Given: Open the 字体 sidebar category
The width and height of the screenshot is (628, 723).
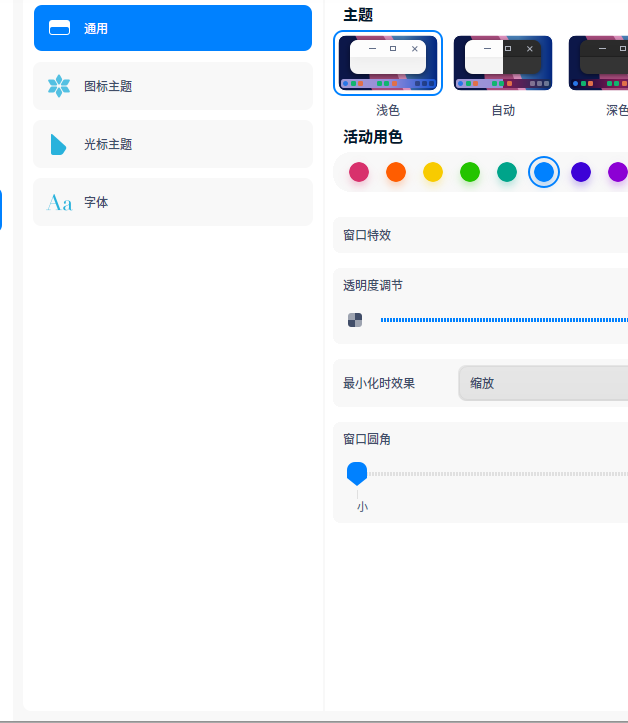Looking at the screenshot, I should (173, 202).
